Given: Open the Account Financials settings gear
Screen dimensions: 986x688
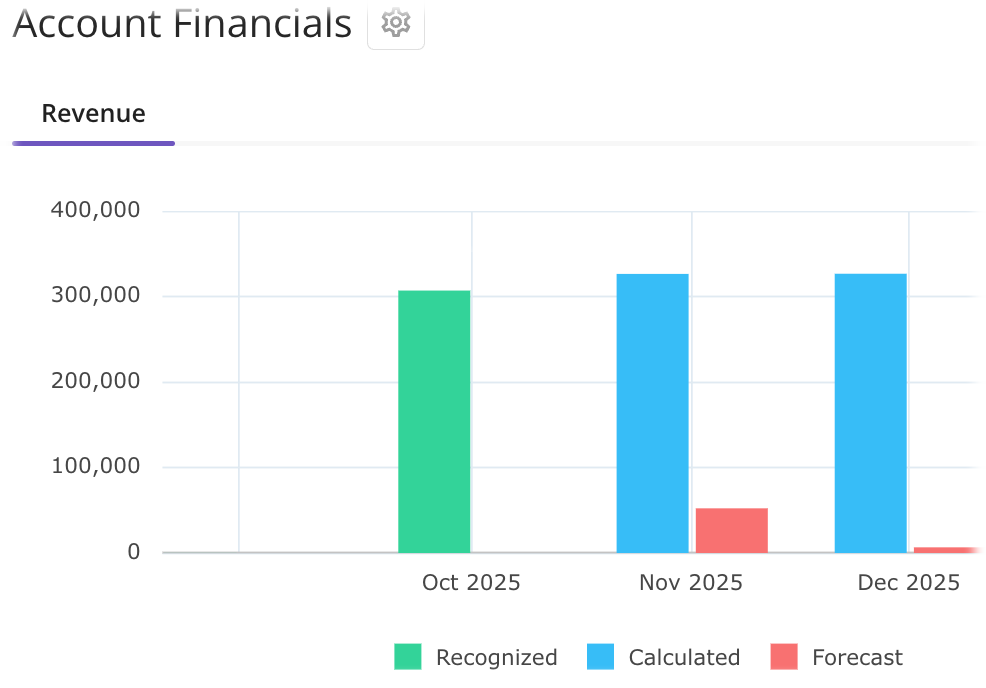Looking at the screenshot, I should pyautogui.click(x=395, y=23).
